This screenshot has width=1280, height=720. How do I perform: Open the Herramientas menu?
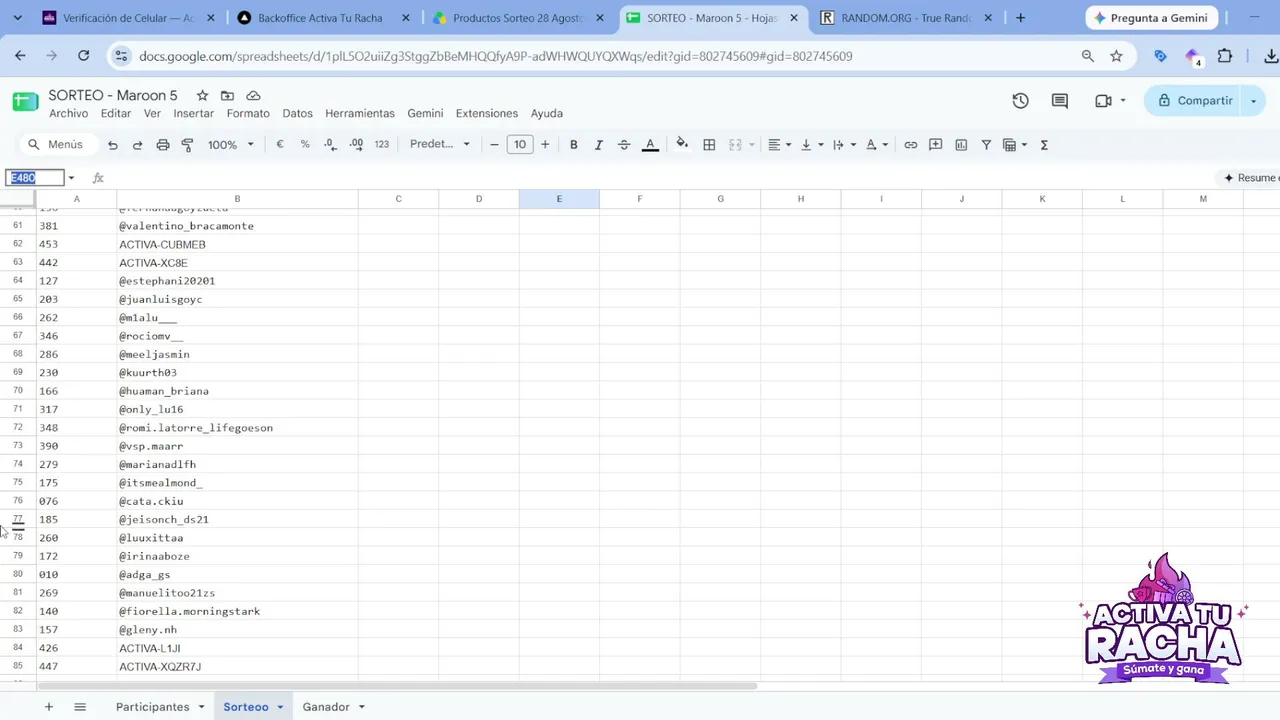click(x=360, y=113)
